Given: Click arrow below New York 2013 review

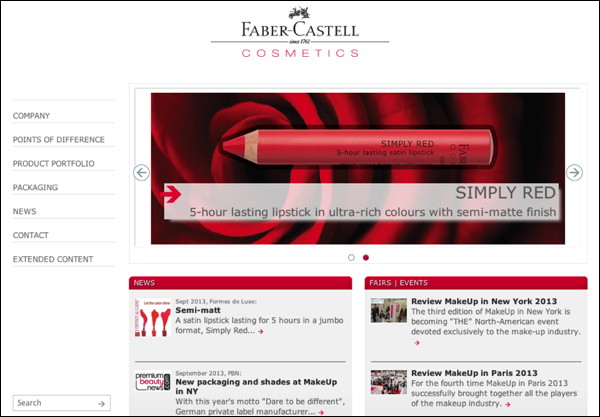Looking at the screenshot, I should click(x=417, y=343).
